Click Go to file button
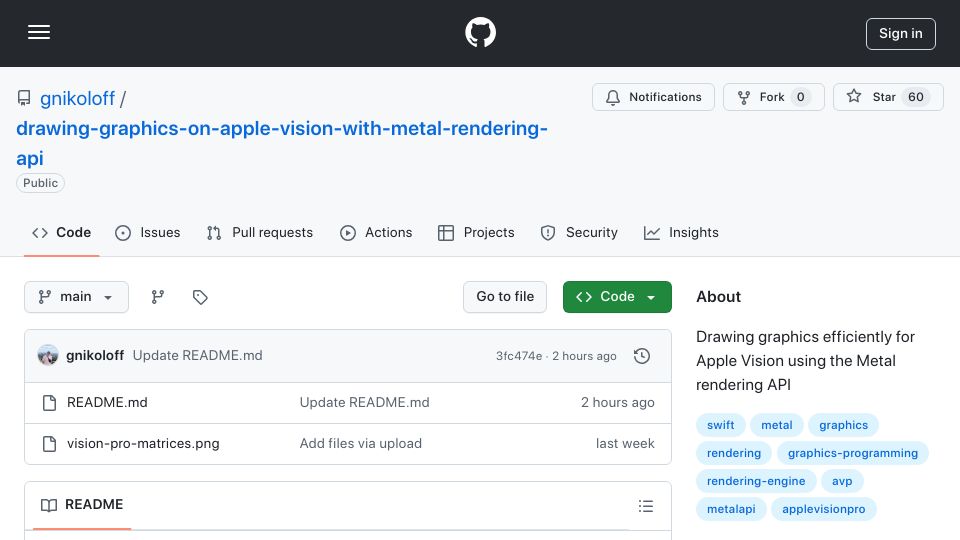 505,297
